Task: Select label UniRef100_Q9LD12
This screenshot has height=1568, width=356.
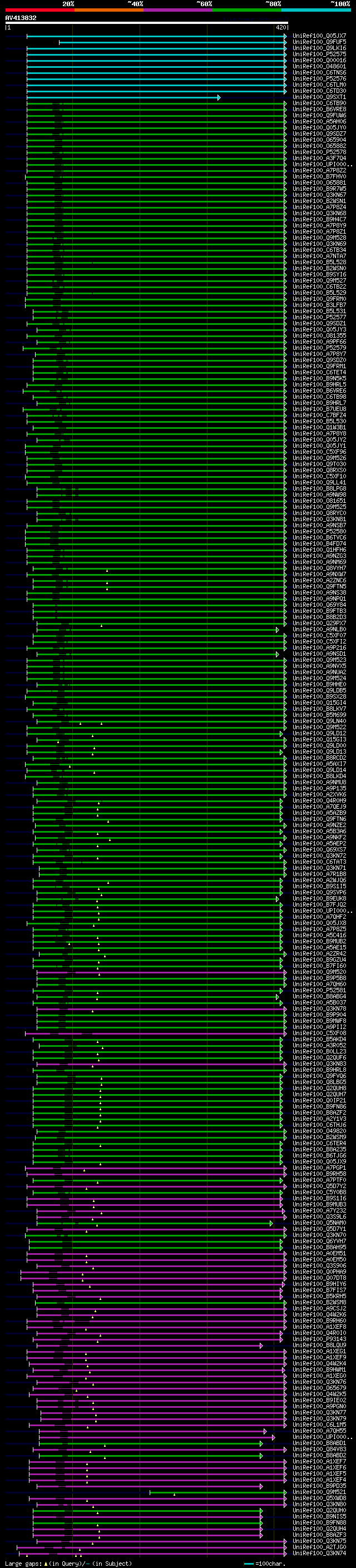Action: 319,734
